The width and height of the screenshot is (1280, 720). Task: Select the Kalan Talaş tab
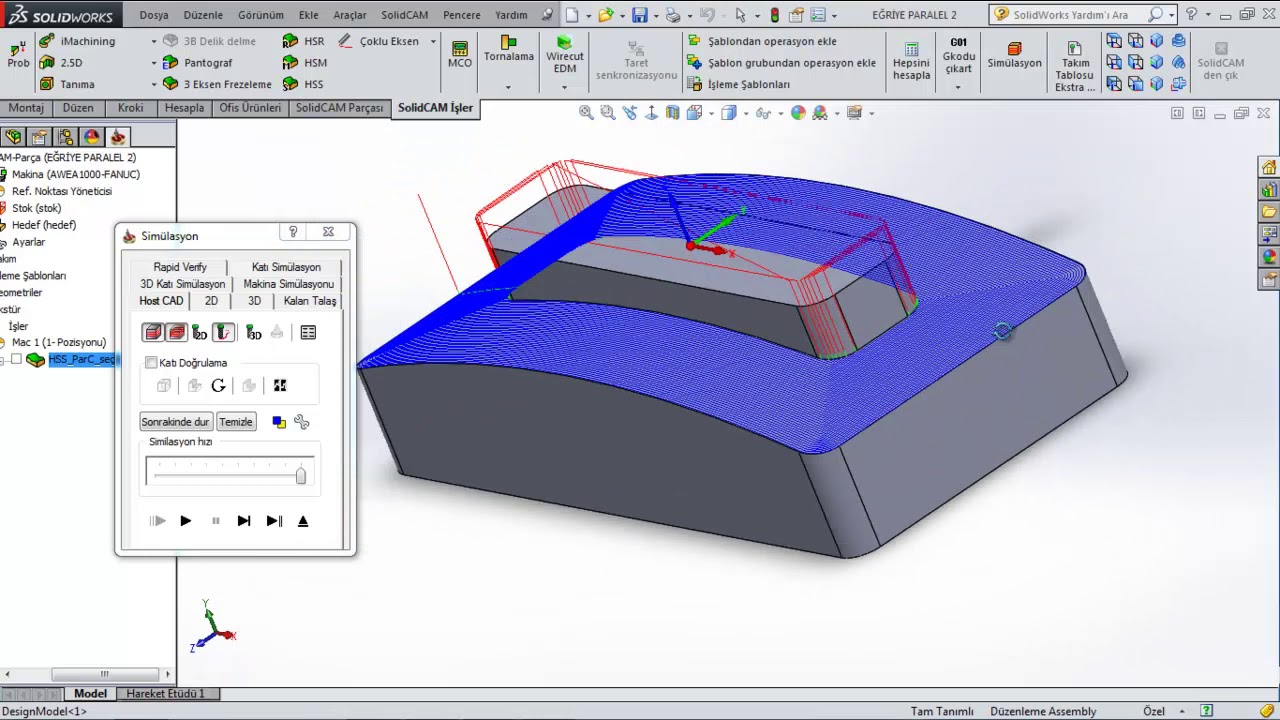[x=310, y=301]
